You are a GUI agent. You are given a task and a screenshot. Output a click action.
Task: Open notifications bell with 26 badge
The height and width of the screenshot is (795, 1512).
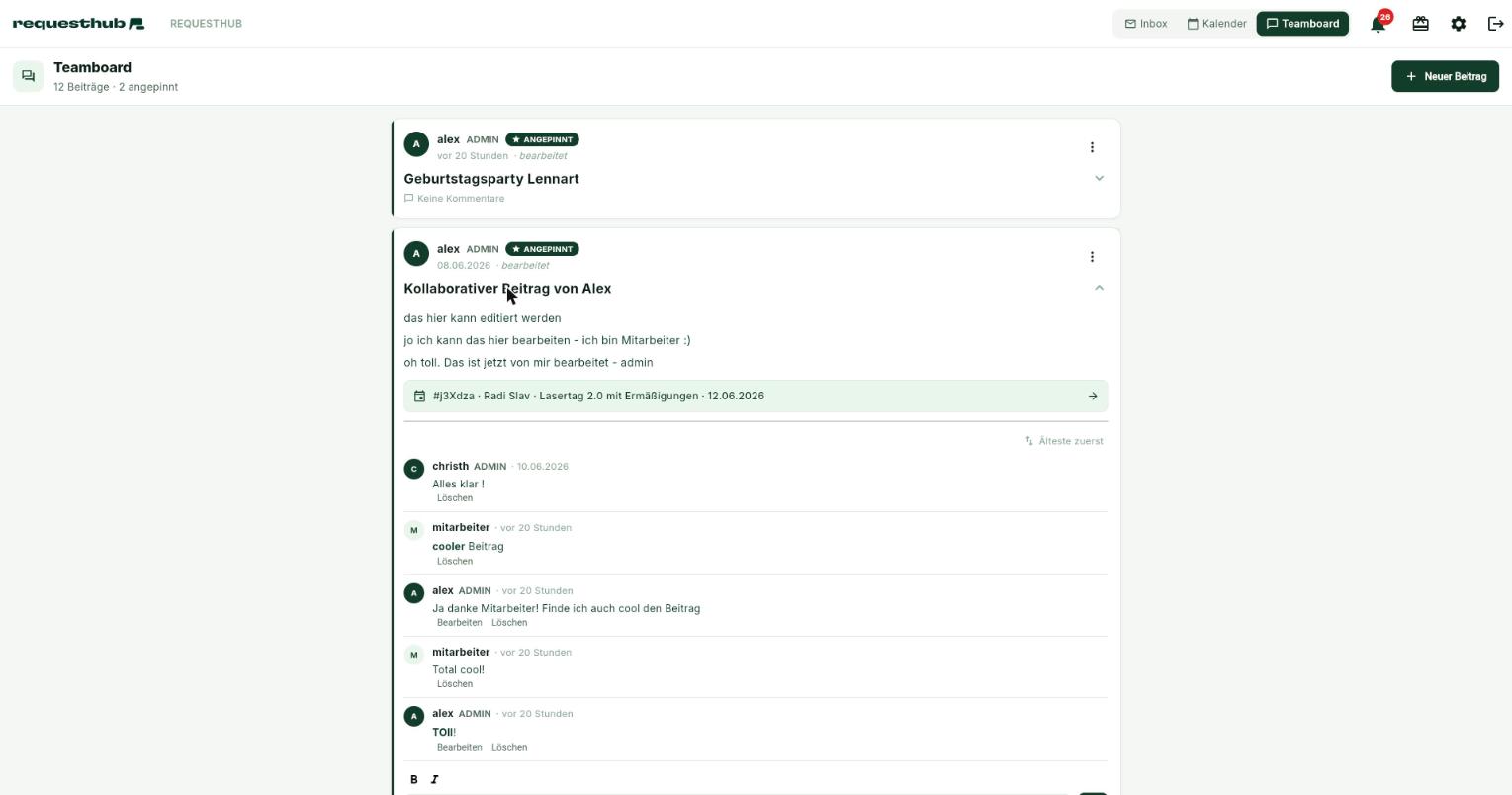(1379, 24)
